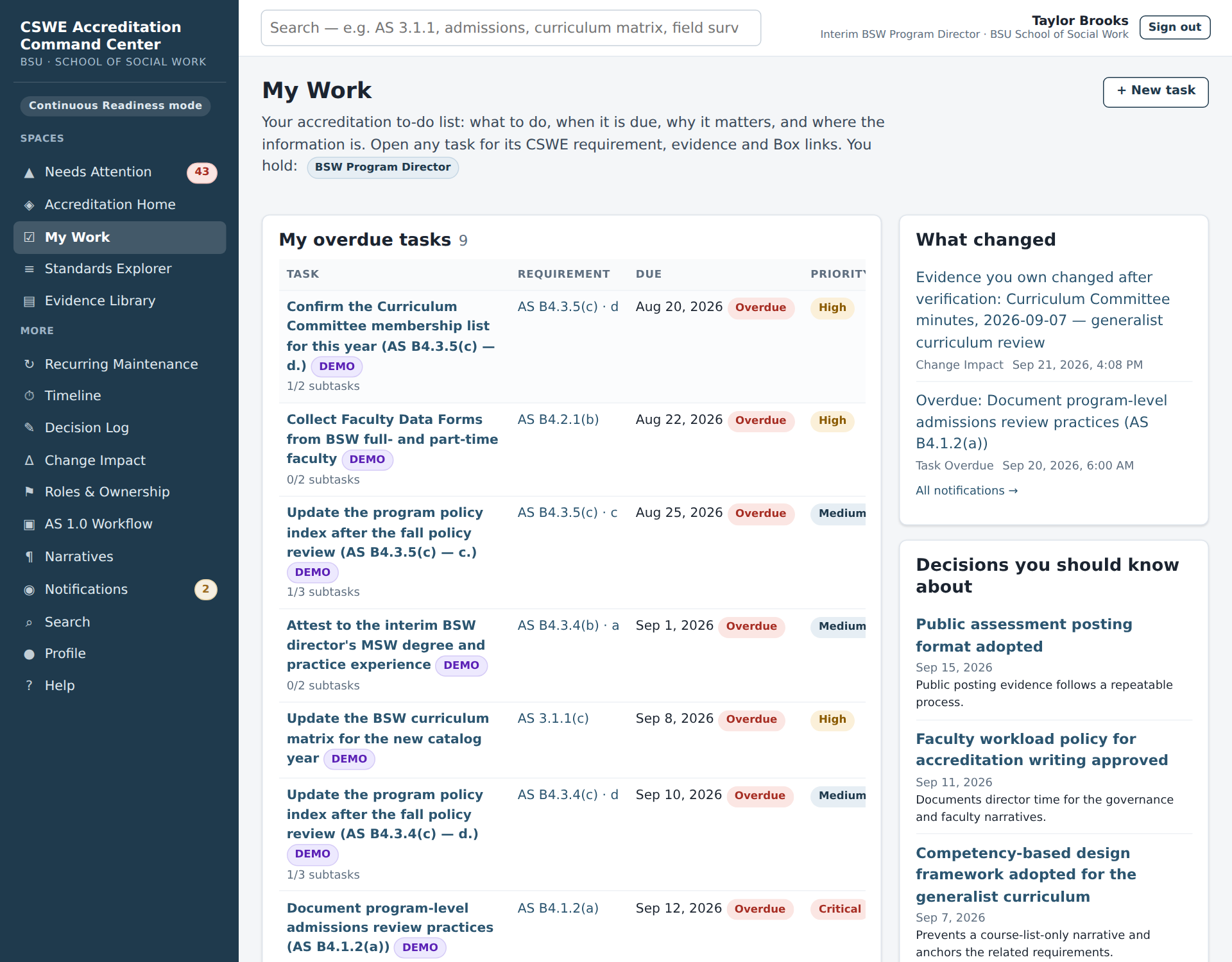The image size is (1232, 962).
Task: Navigate to Roles & Ownership
Action: (119, 492)
